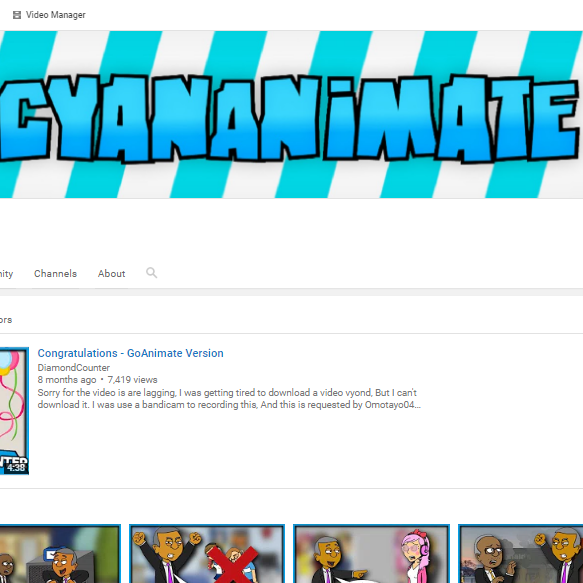This screenshot has height=583, width=583.
Task: Click the 4:38 duration badge
Action: [16, 467]
